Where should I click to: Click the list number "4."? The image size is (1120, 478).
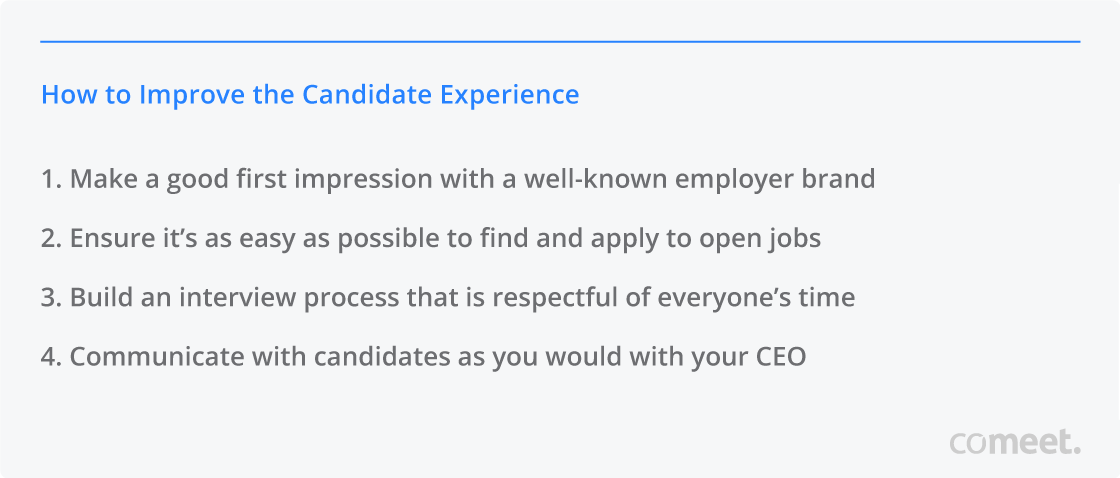coord(51,357)
